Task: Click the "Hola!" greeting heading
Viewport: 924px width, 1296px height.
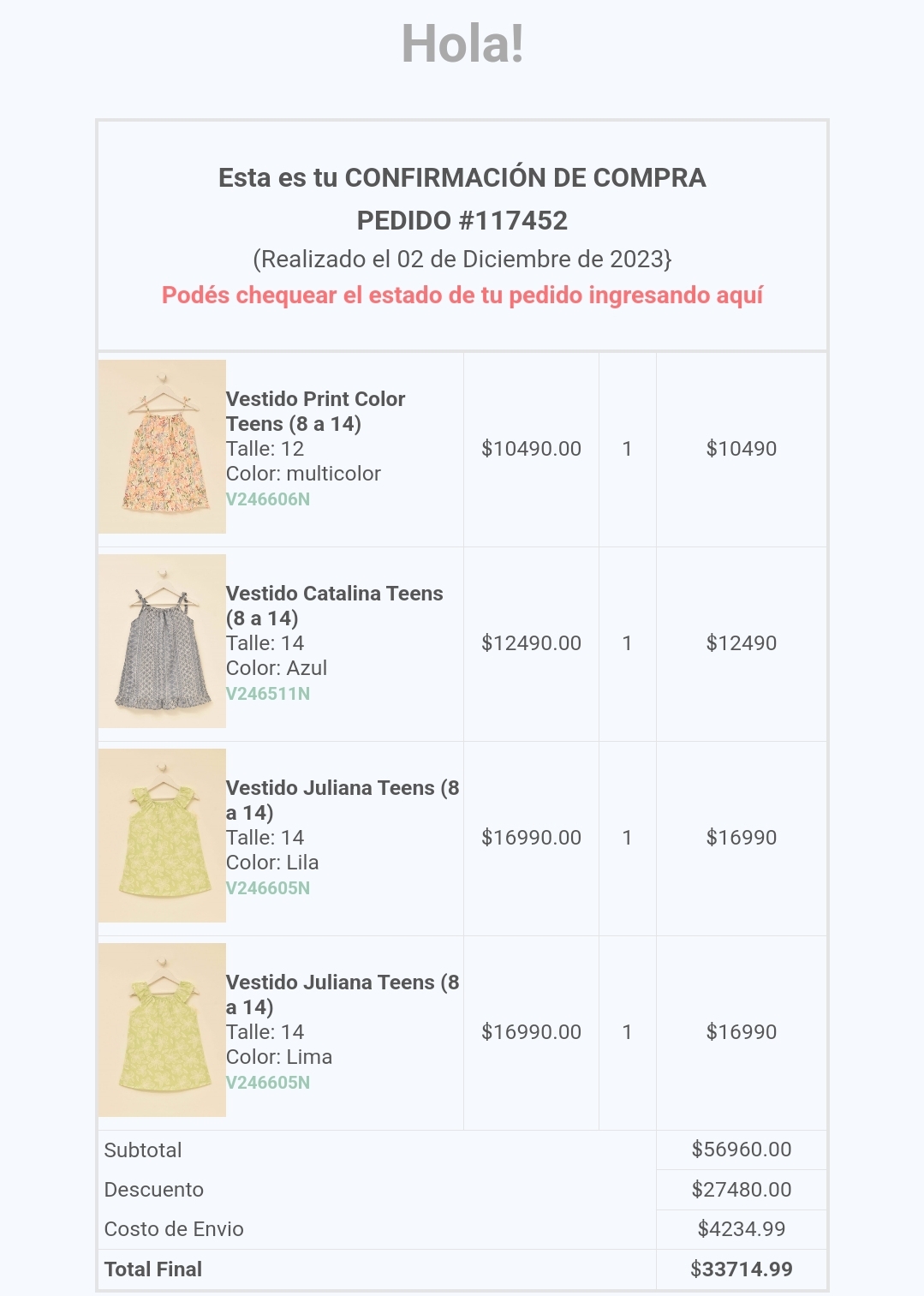Action: [x=462, y=44]
